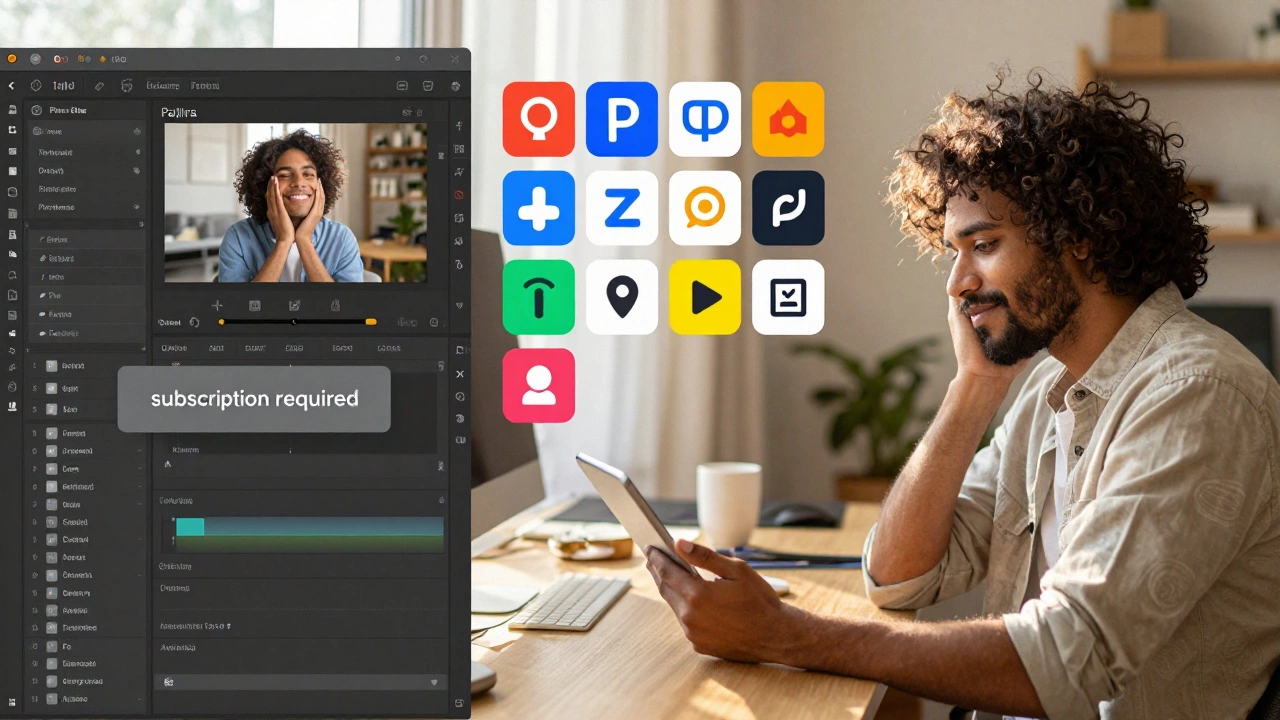Screen dimensions: 1280x720
Task: Click the yellow left handle of the trim slider
Action: (221, 322)
